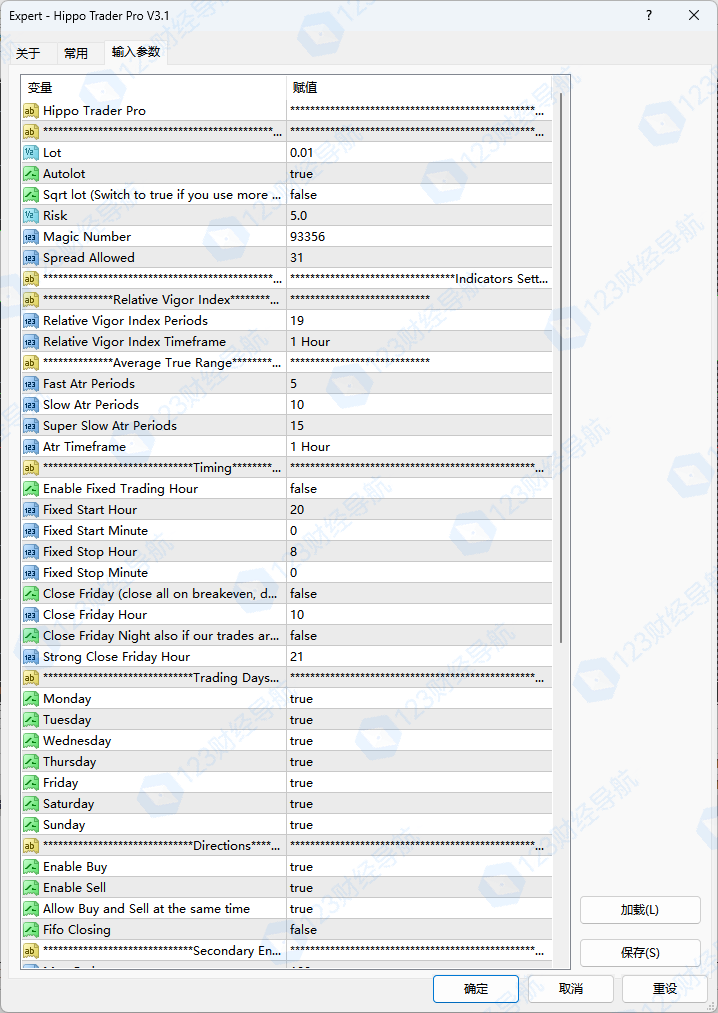Click the integer icon beside Fixed Stop Hour
718x1013 pixels.
30,552
